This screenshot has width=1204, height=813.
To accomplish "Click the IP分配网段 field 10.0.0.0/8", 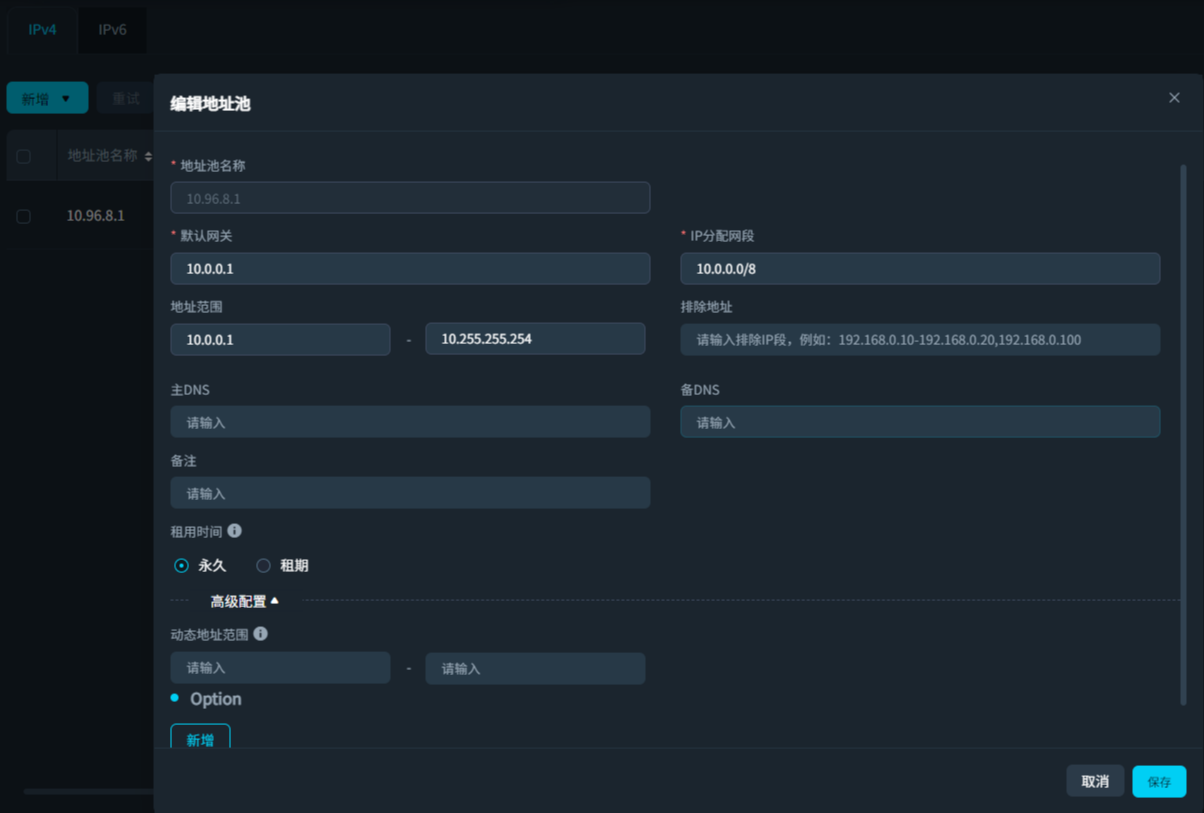I will tap(920, 269).
